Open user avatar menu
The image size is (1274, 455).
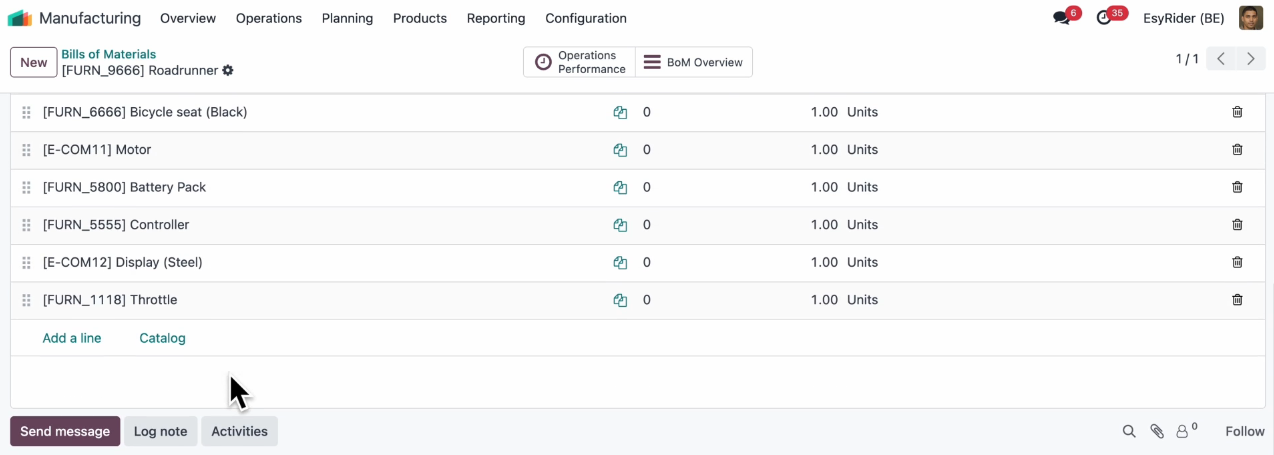pyautogui.click(x=1250, y=18)
